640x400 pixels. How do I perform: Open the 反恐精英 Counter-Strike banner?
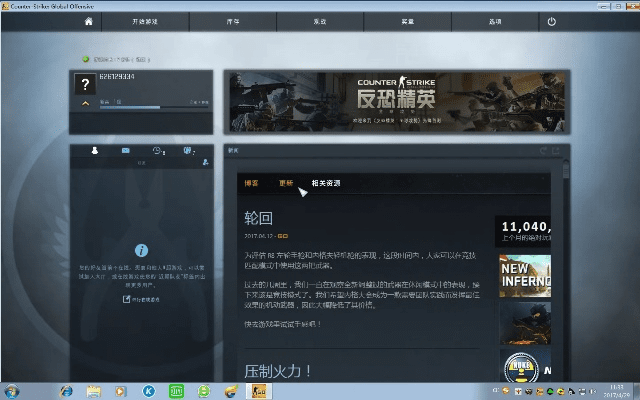397,102
